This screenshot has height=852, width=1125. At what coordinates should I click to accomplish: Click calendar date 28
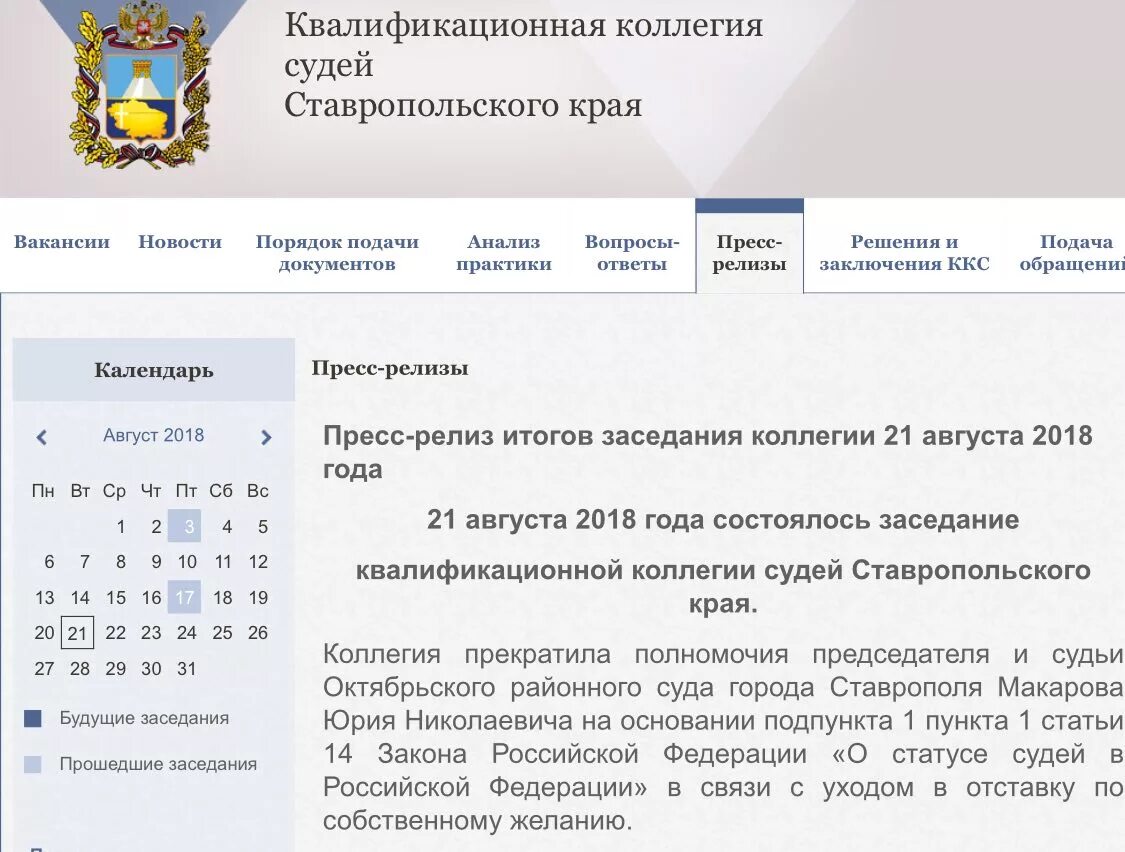pos(80,669)
